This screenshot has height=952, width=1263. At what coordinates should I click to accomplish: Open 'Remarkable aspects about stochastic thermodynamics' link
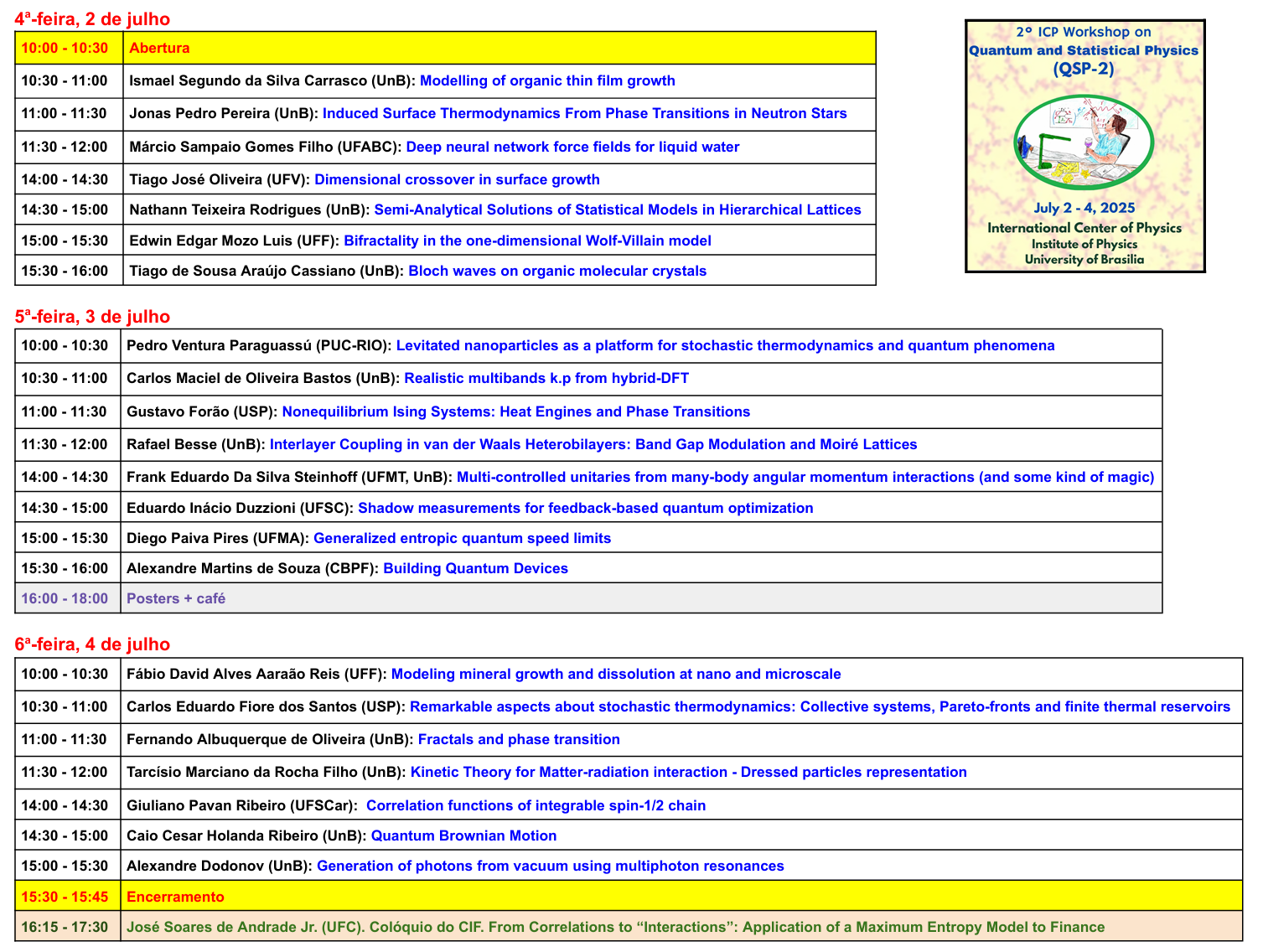point(820,706)
